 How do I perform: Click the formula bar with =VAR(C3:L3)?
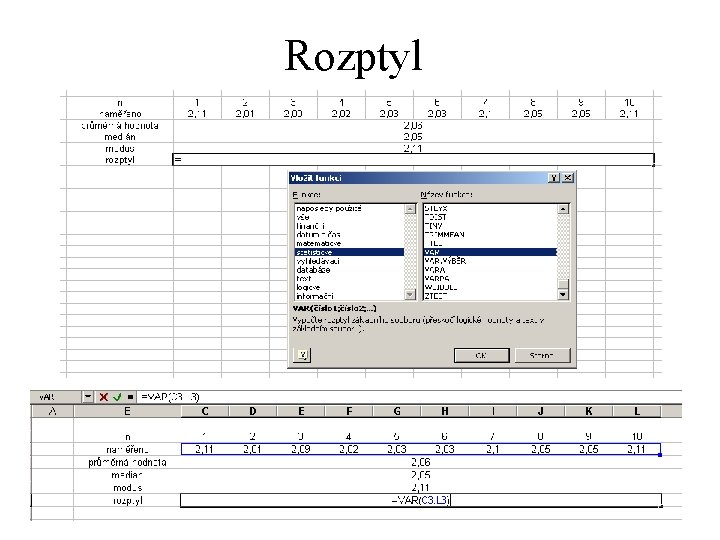coord(409,397)
